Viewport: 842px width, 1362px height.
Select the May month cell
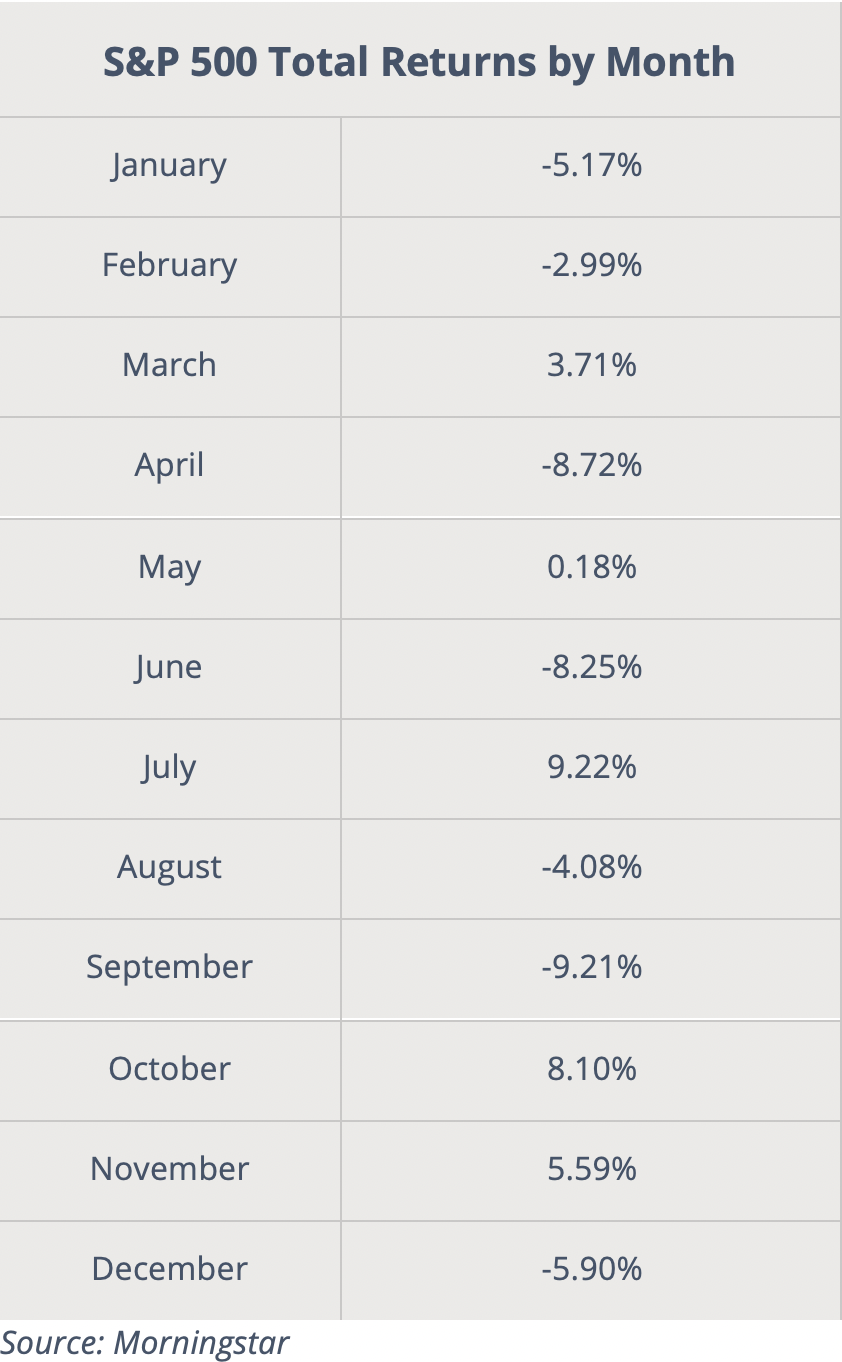[x=169, y=568]
